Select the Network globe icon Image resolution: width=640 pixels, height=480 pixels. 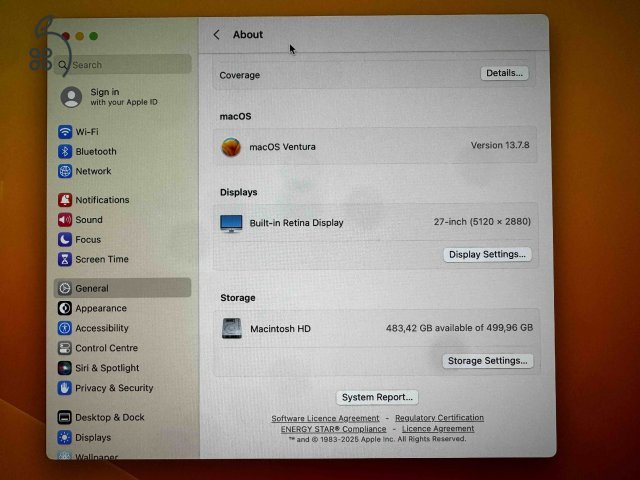(x=65, y=171)
